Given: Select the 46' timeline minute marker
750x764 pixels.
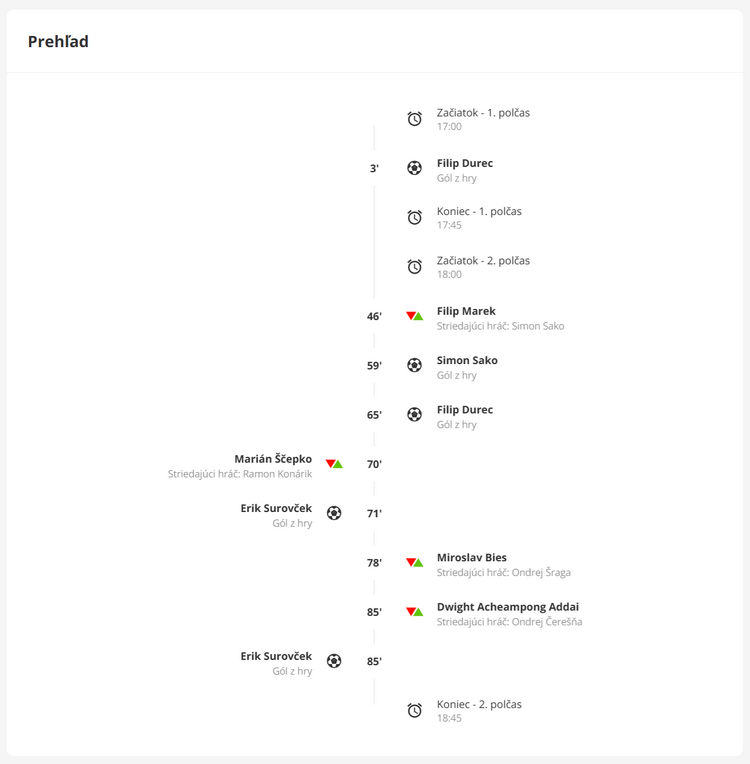Looking at the screenshot, I should click(x=374, y=317).
